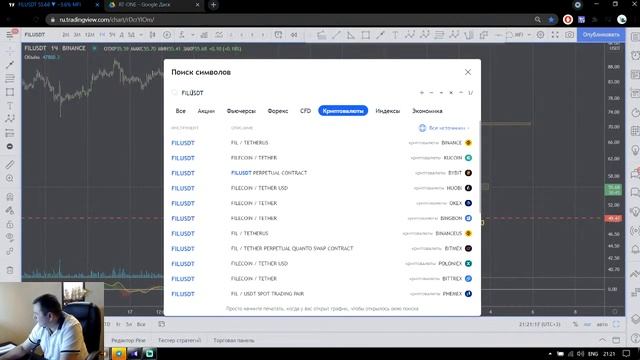The height and width of the screenshot is (360, 640).
Task: Click the replay rewind icon
Action: click(x=293, y=35)
